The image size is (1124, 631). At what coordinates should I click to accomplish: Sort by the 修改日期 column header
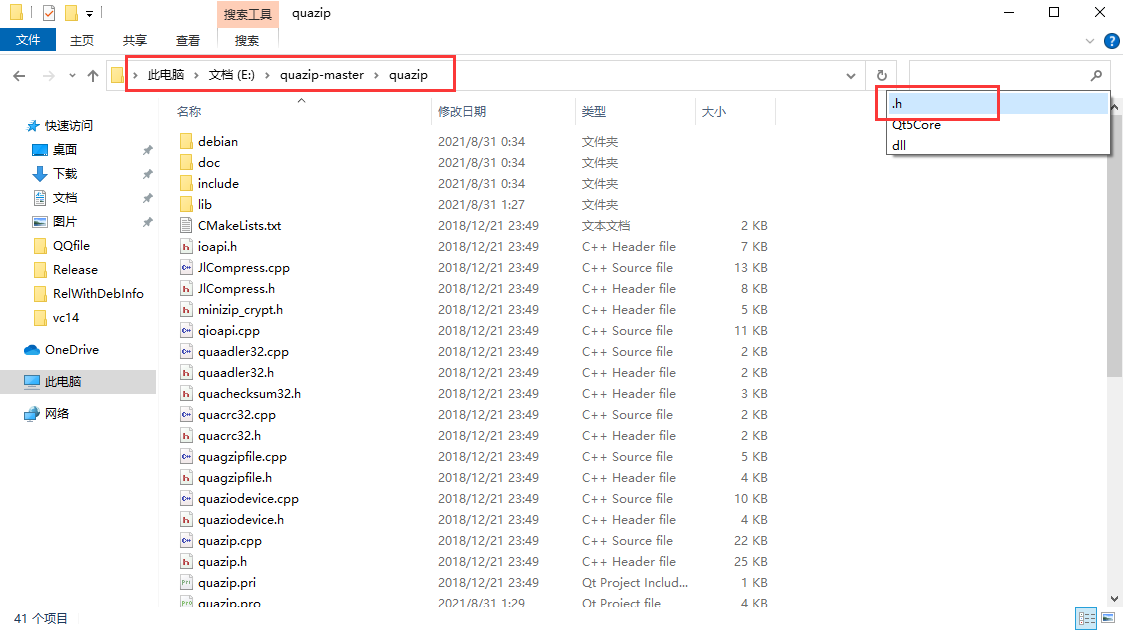point(462,112)
